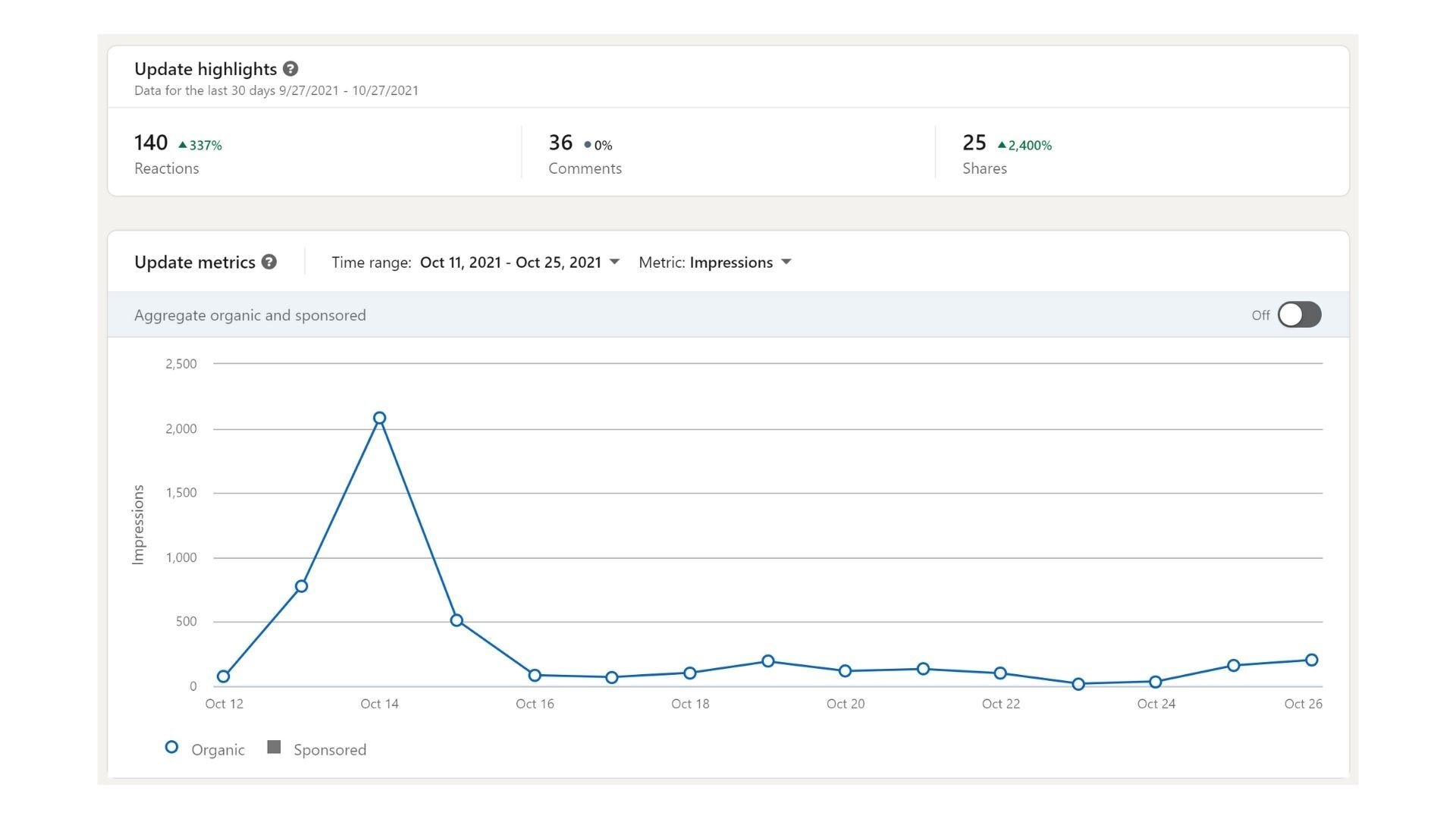Select the peak data point above Oct 14
Screen dimensions: 1456x819
380,418
